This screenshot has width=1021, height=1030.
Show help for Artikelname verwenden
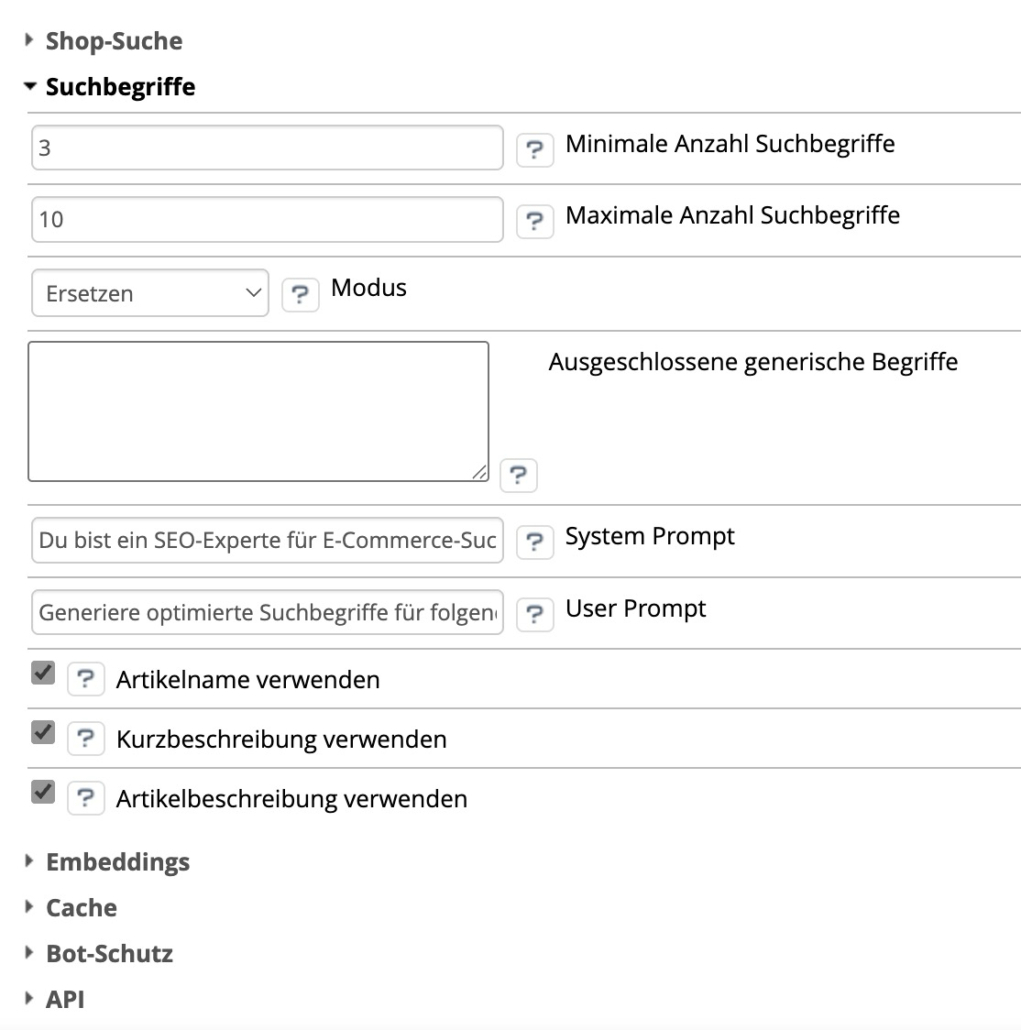click(x=86, y=679)
